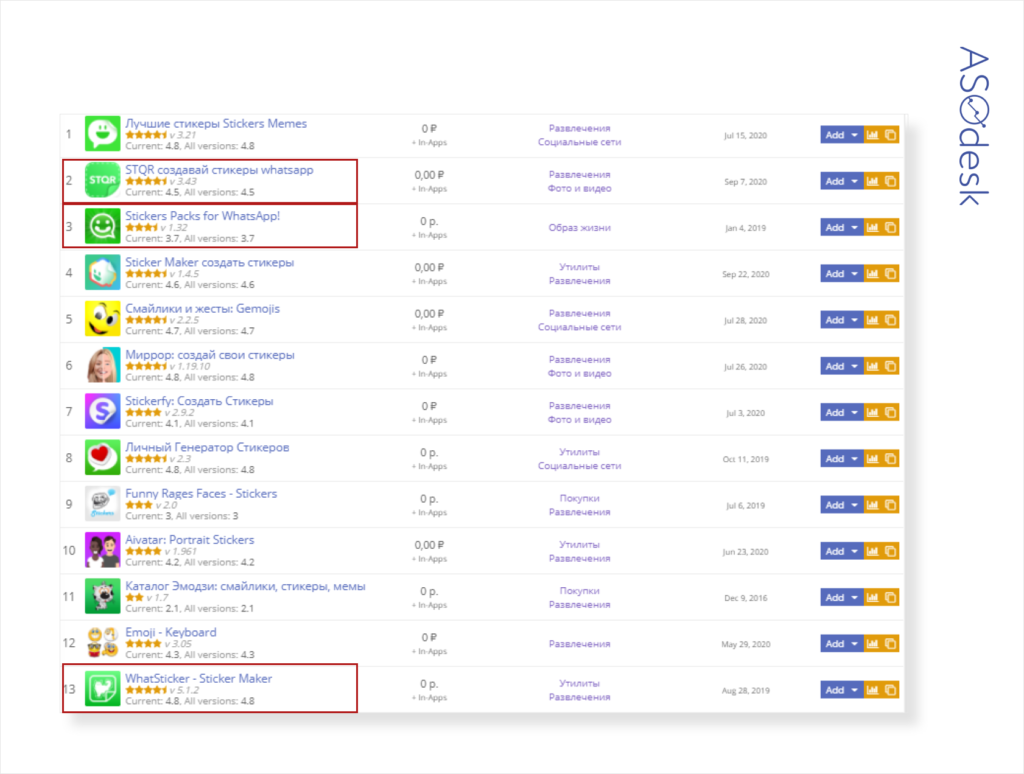Open chart icon in Stickerfy row

click(x=872, y=412)
